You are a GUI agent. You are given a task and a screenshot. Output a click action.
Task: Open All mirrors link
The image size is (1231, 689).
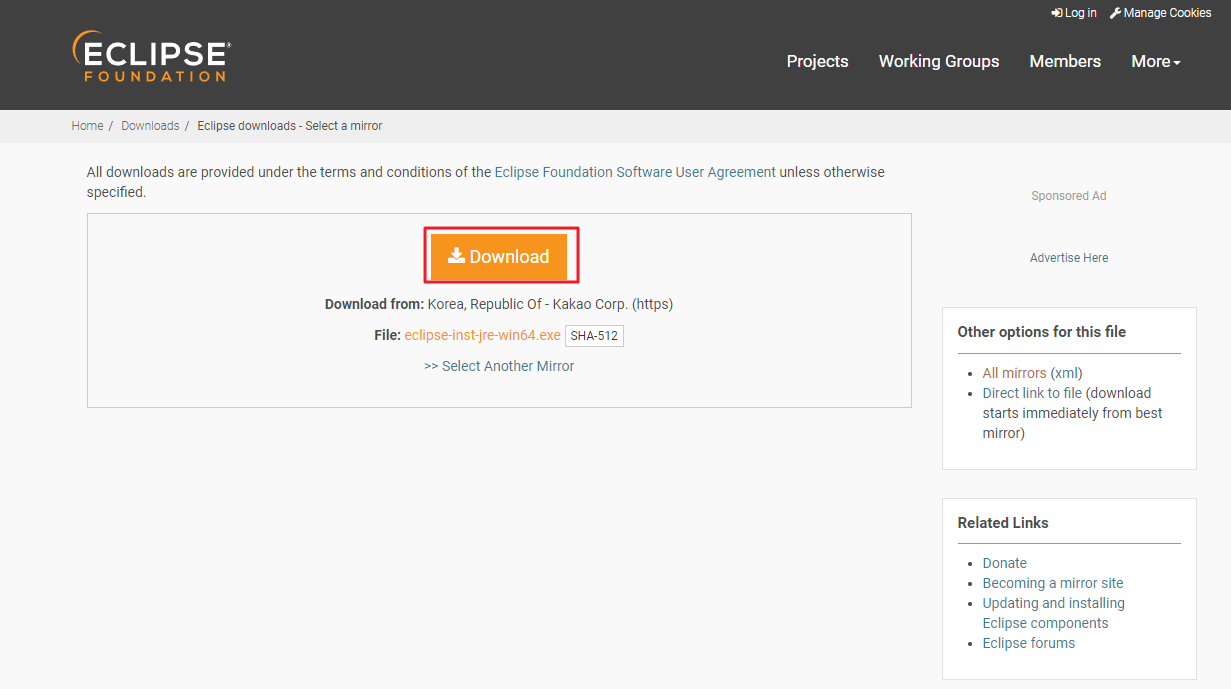1014,373
